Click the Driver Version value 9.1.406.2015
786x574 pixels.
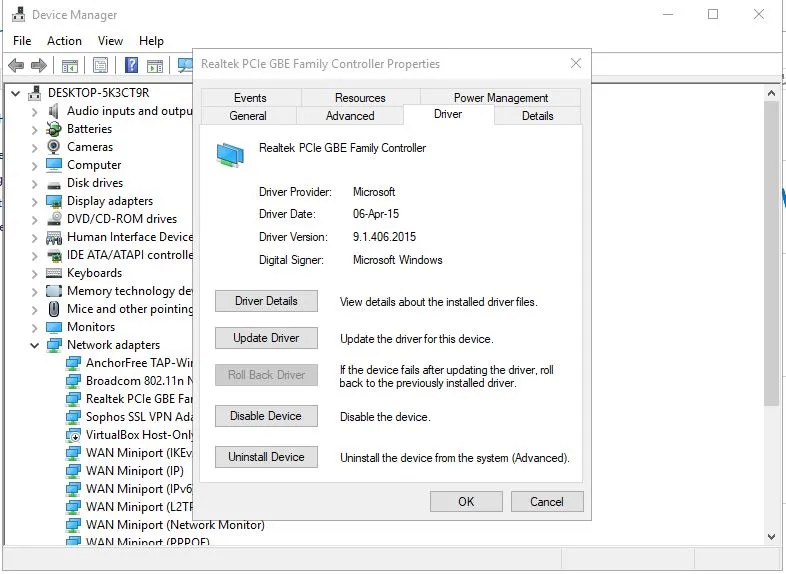point(384,237)
